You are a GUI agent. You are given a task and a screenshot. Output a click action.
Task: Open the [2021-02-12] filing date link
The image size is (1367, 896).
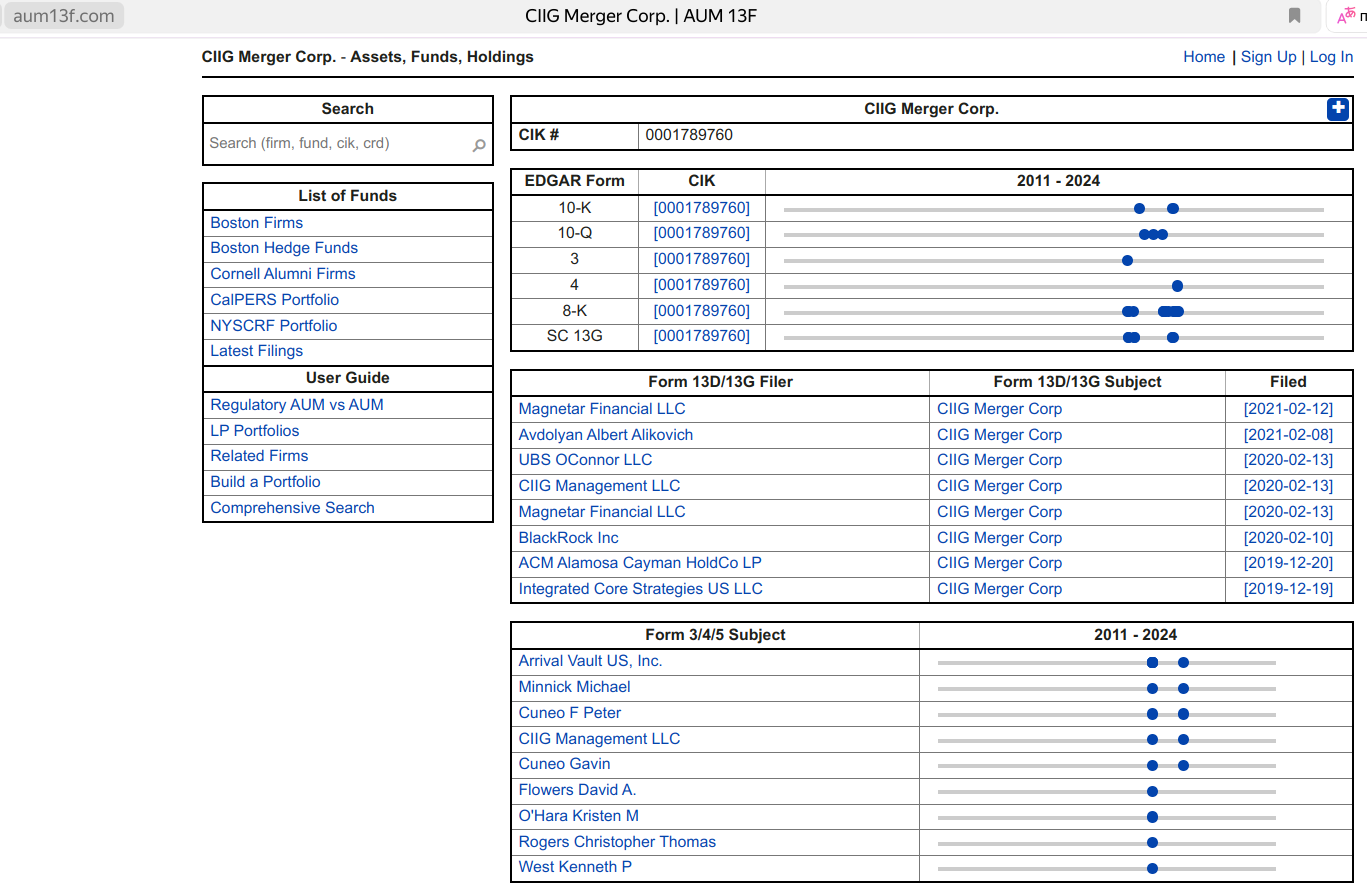[x=1288, y=409]
